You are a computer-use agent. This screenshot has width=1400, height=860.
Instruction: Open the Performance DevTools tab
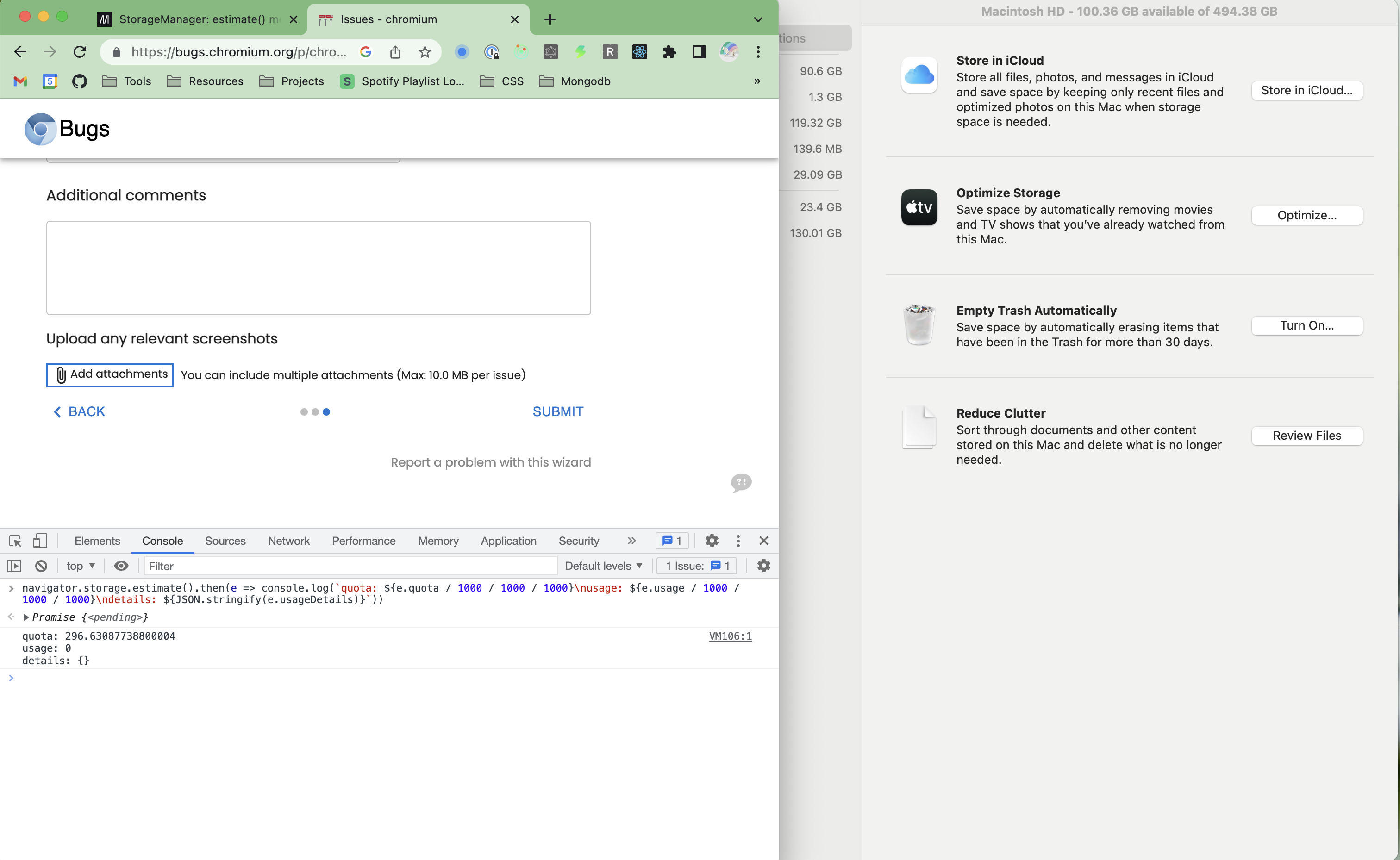coord(364,541)
